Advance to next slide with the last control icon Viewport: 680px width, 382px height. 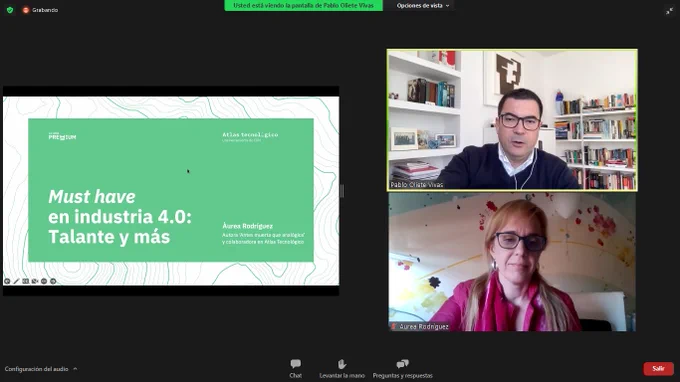[53, 281]
